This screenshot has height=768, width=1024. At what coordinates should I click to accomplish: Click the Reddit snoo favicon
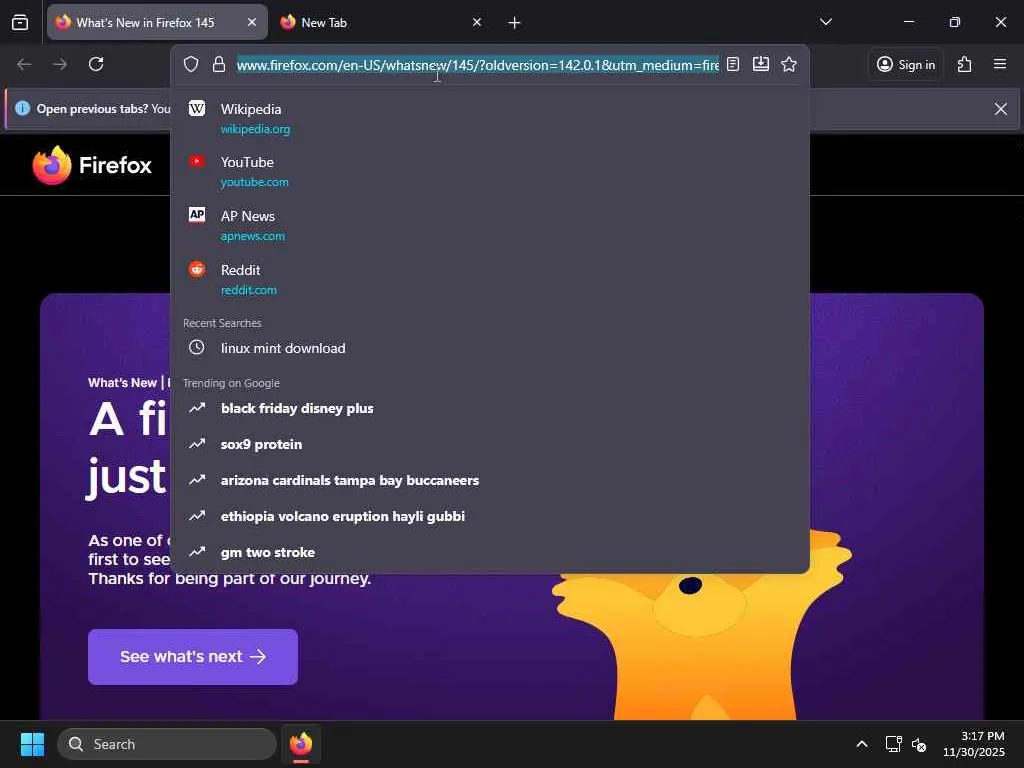point(197,269)
